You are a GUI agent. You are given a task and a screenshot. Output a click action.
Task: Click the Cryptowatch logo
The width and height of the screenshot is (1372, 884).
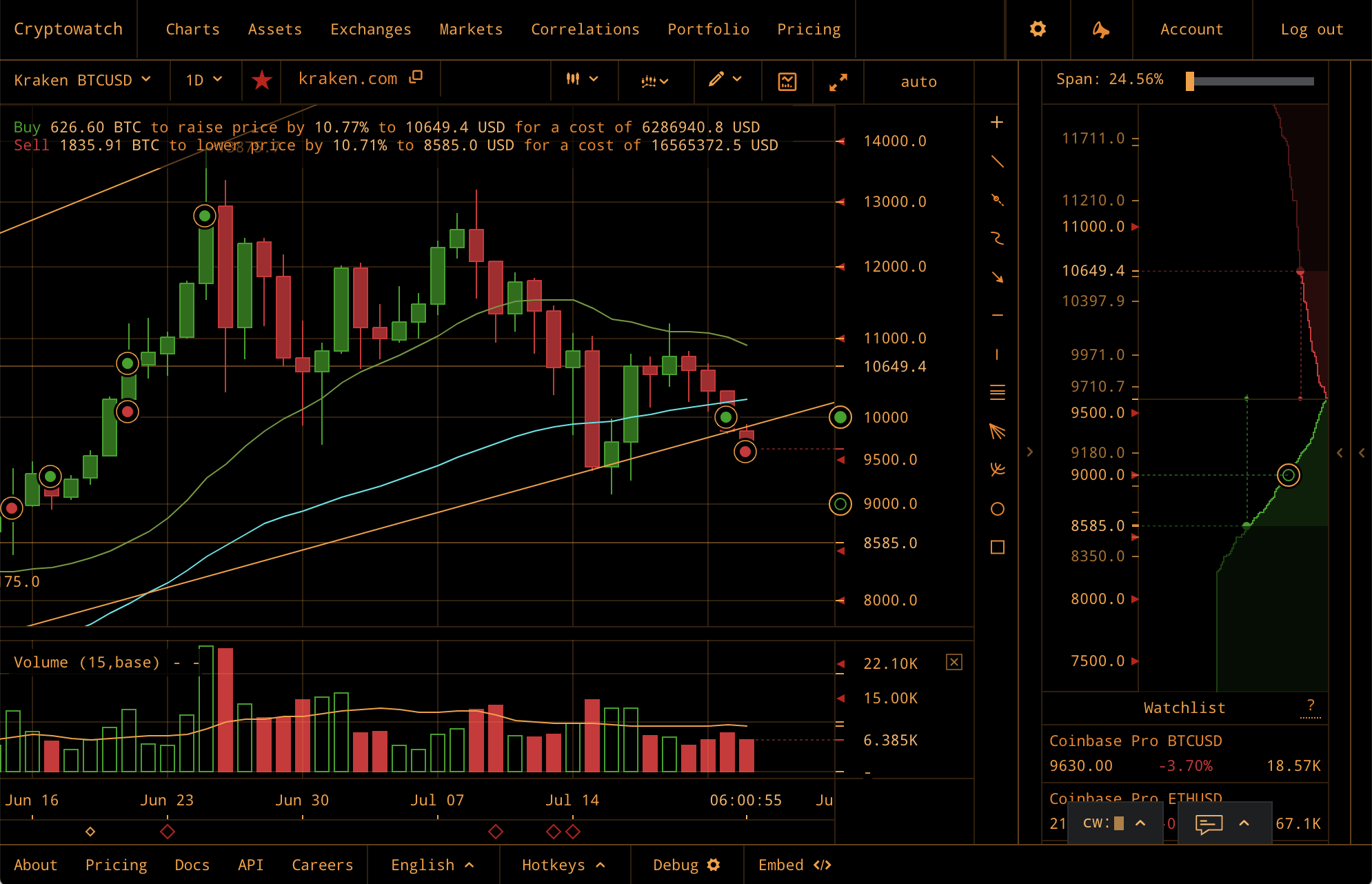pos(68,29)
